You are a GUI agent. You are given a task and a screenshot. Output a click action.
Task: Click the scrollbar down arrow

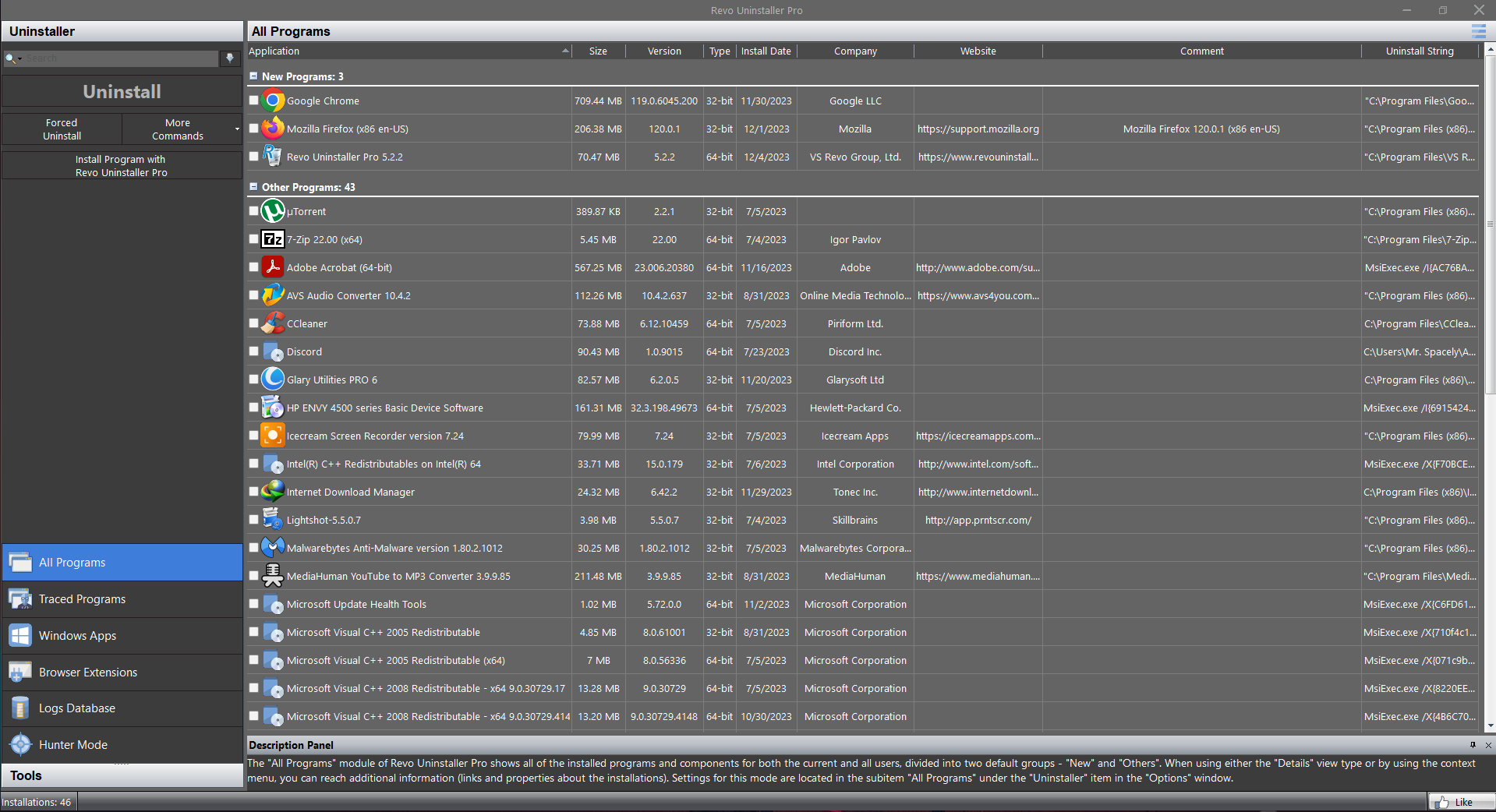[1490, 726]
